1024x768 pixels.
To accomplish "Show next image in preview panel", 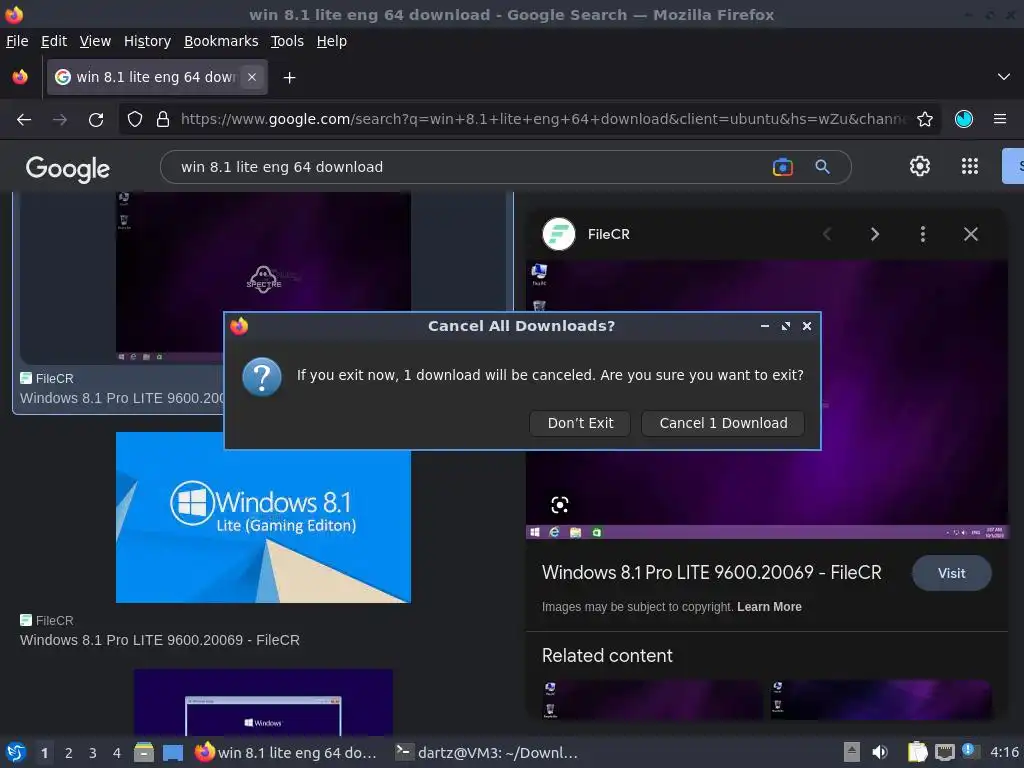I will click(x=874, y=234).
